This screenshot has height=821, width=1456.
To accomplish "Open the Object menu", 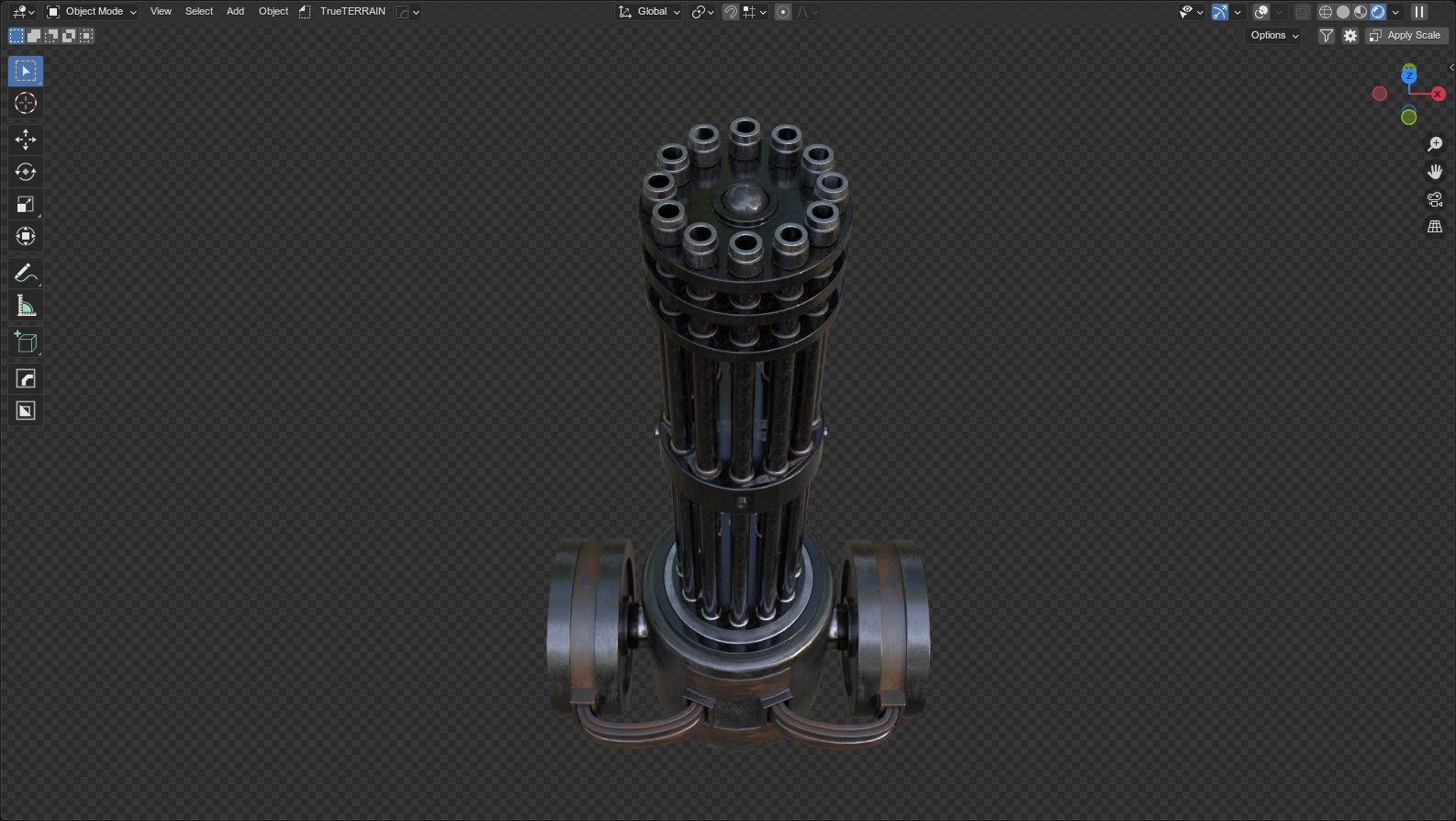I will [x=274, y=12].
